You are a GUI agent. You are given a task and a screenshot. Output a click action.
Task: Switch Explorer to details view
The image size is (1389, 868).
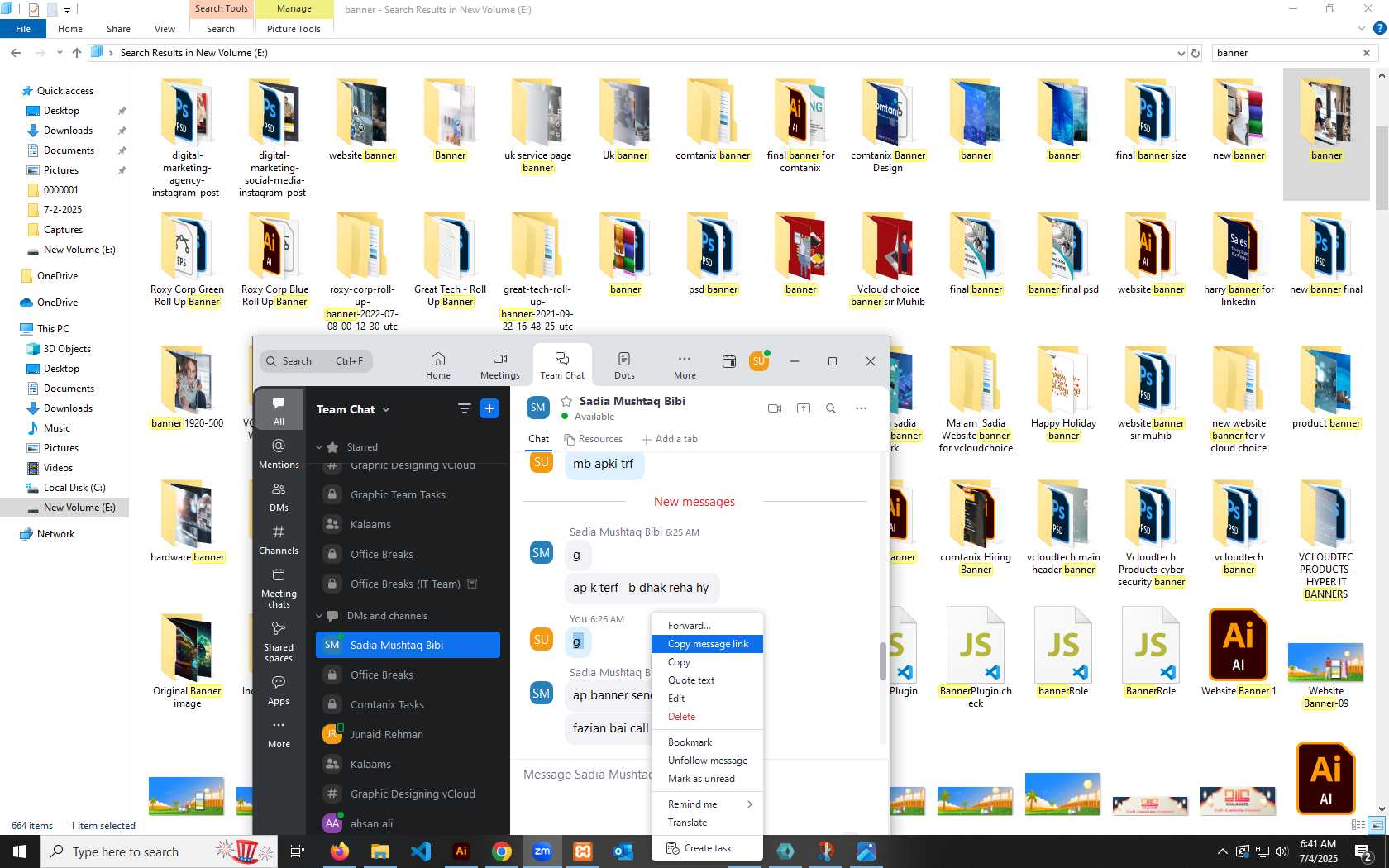pos(1358,824)
